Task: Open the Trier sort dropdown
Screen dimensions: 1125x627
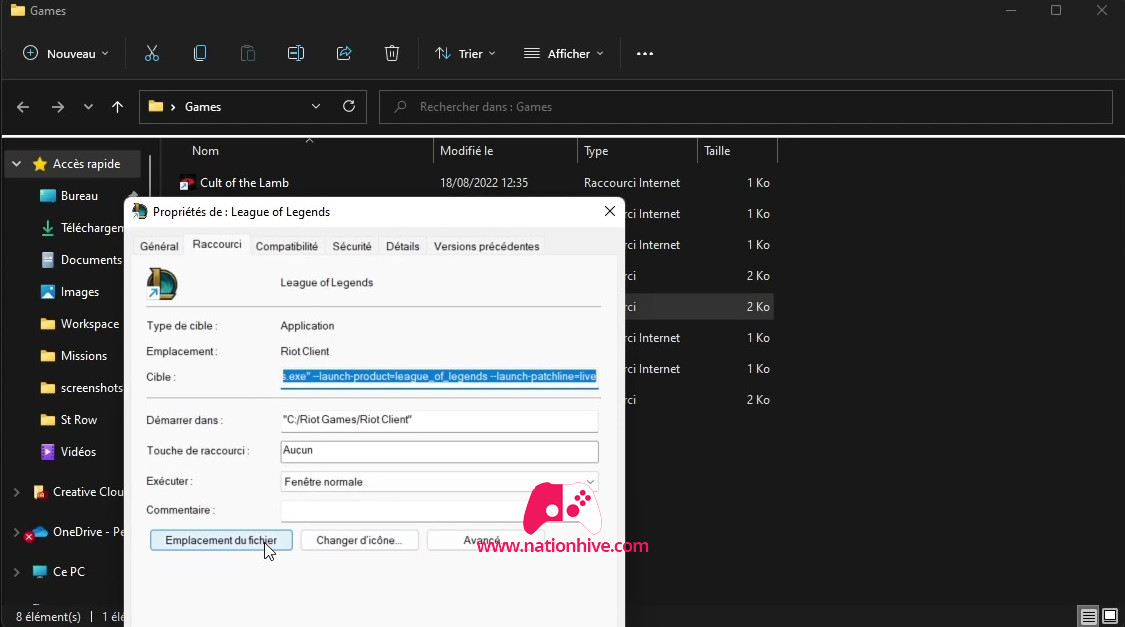Action: tap(465, 54)
